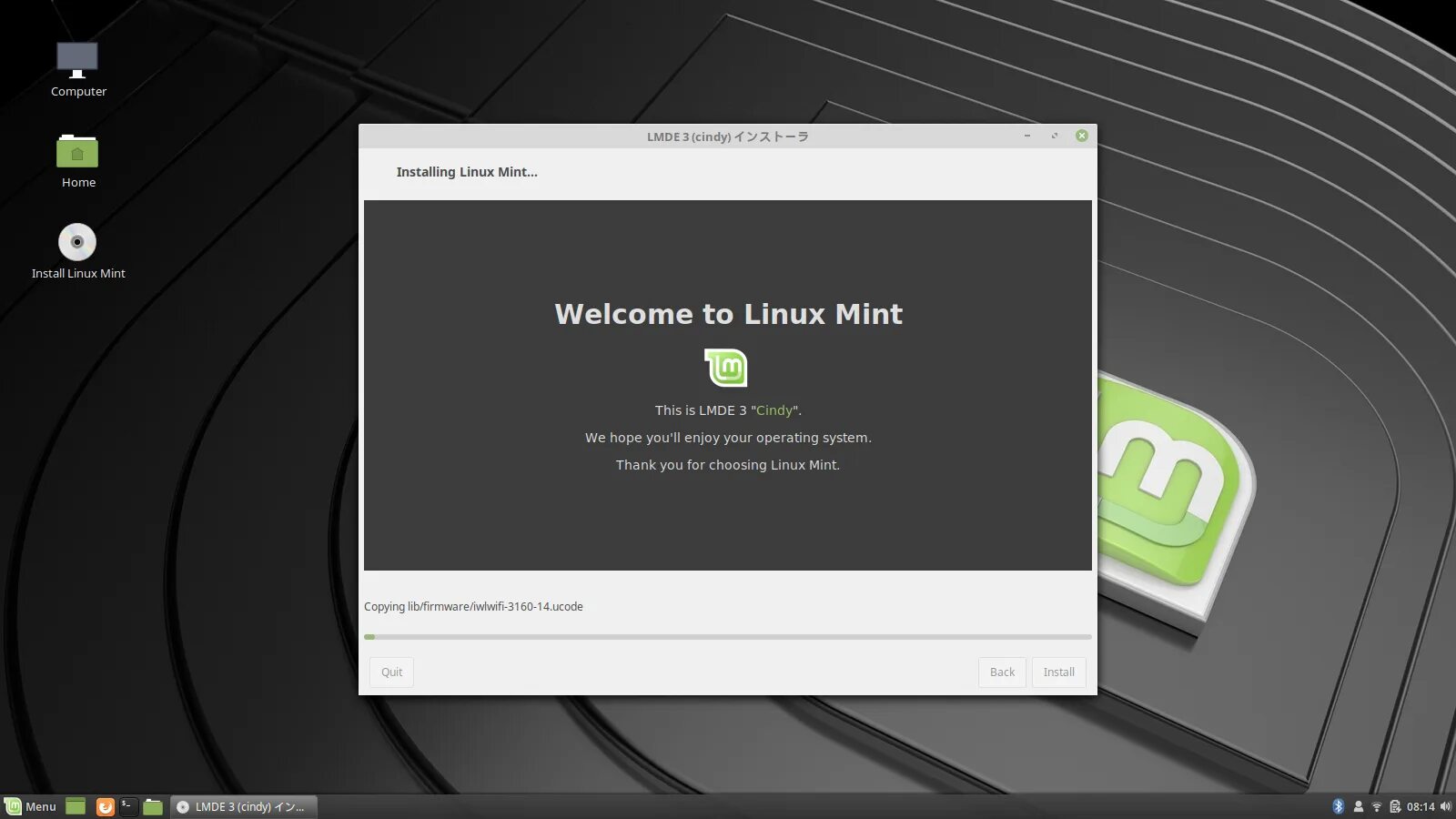The image size is (1456, 819).
Task: Select the LMDE 3 installer taskbar entry
Action: pyautogui.click(x=243, y=806)
